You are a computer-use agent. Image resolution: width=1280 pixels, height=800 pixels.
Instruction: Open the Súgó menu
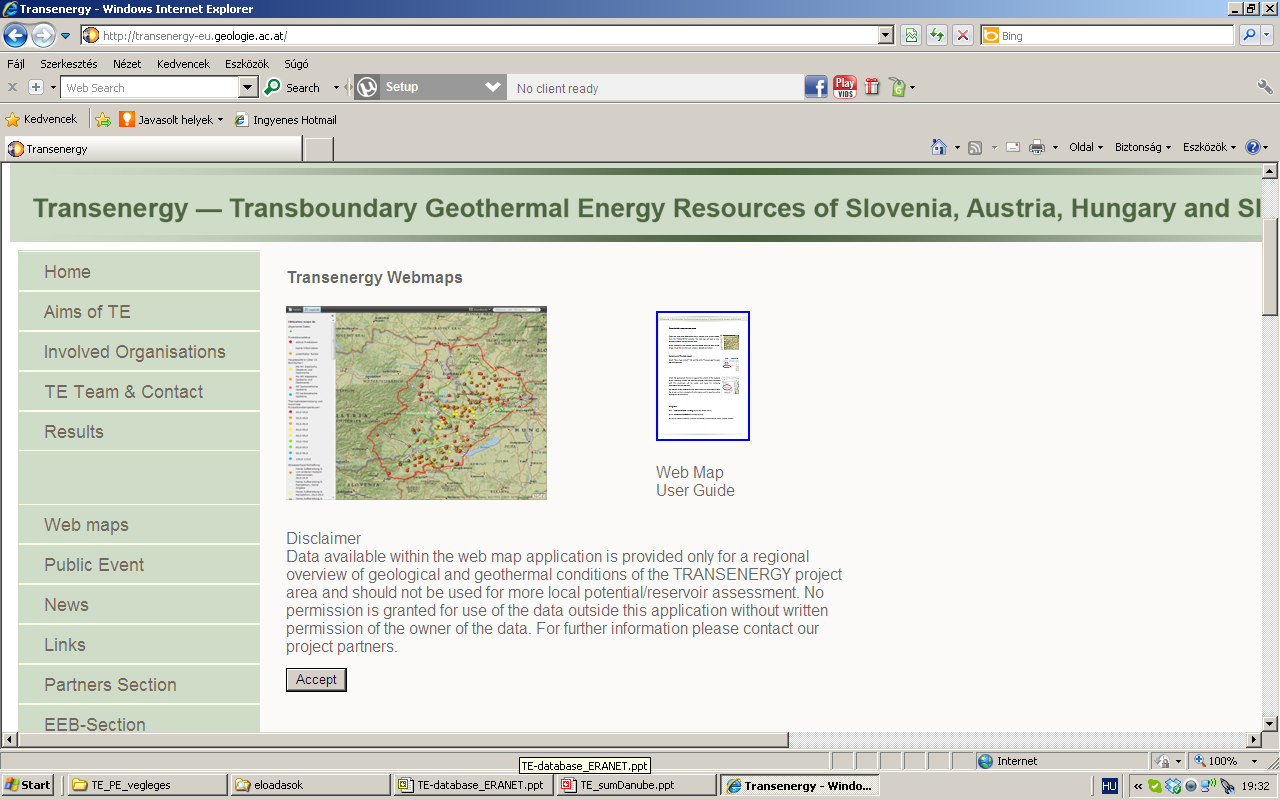tap(297, 64)
